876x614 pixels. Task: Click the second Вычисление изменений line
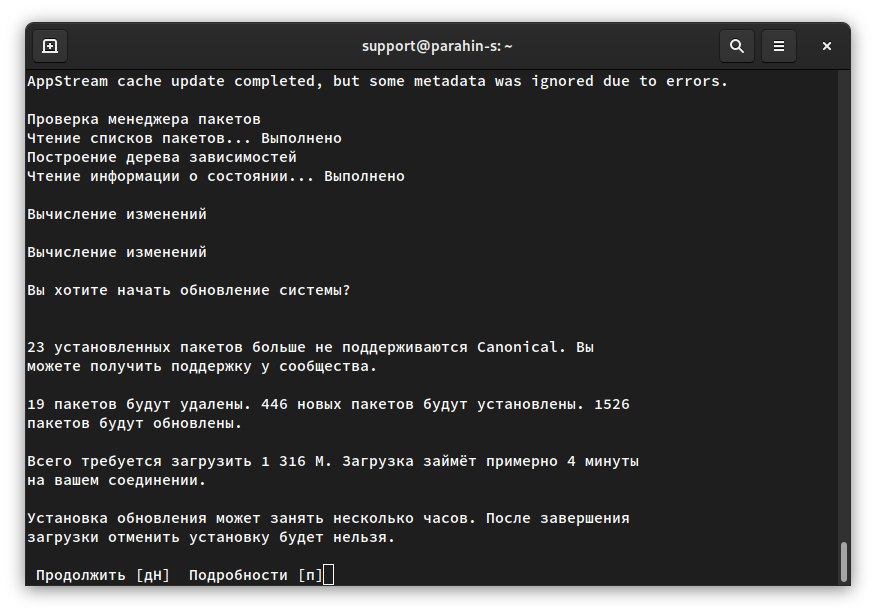[x=117, y=252]
